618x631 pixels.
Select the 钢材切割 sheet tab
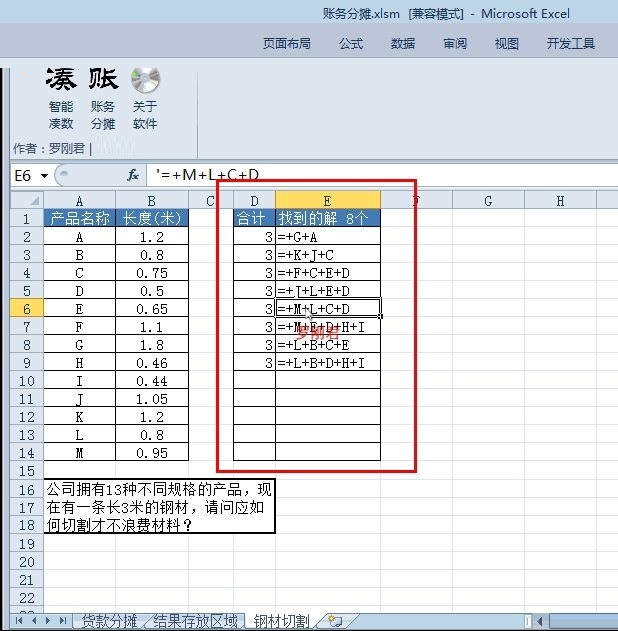282,621
